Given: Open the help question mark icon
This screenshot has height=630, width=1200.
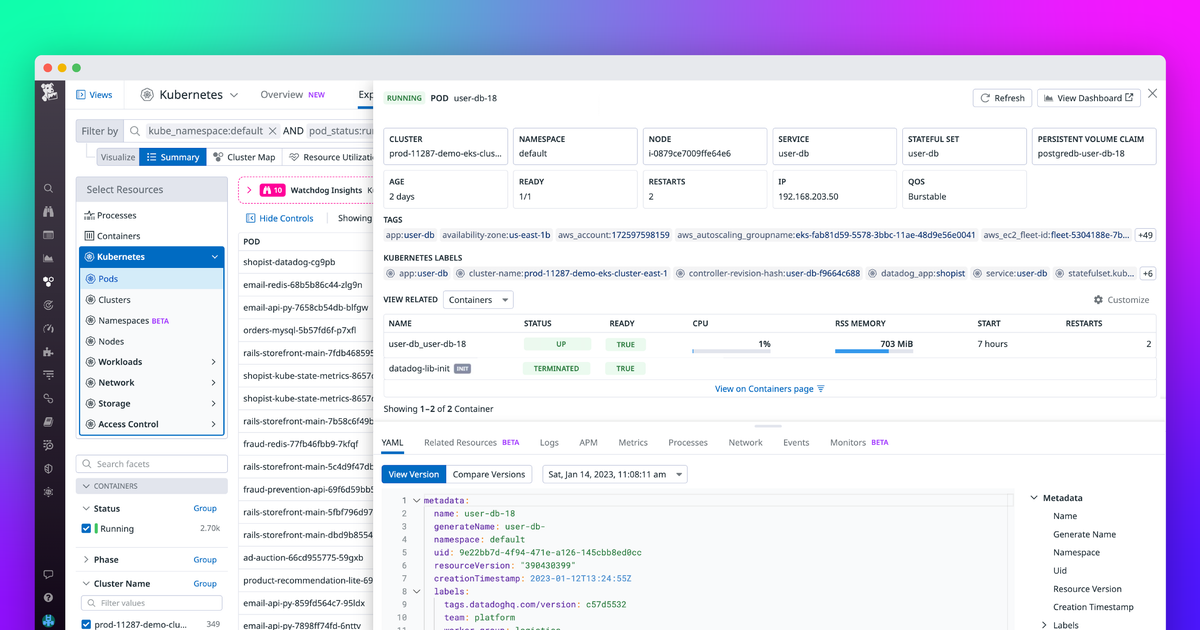Looking at the screenshot, I should click(x=48, y=598).
